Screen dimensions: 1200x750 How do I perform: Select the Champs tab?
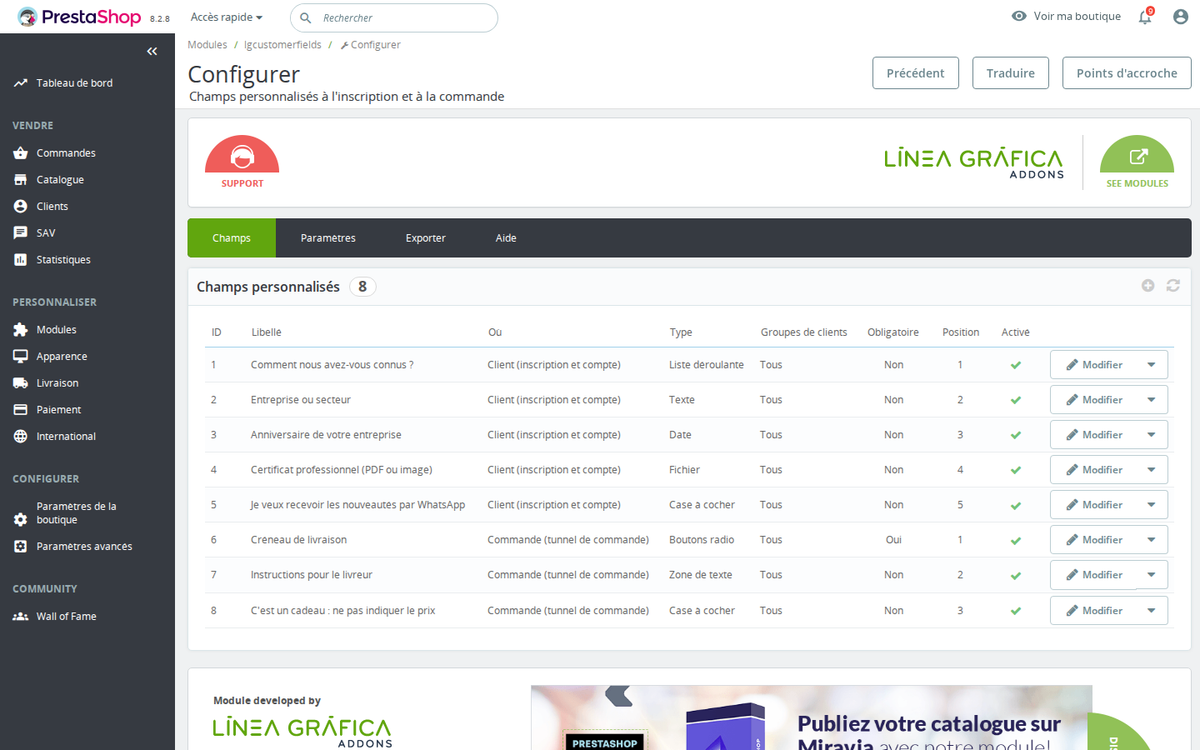232,238
